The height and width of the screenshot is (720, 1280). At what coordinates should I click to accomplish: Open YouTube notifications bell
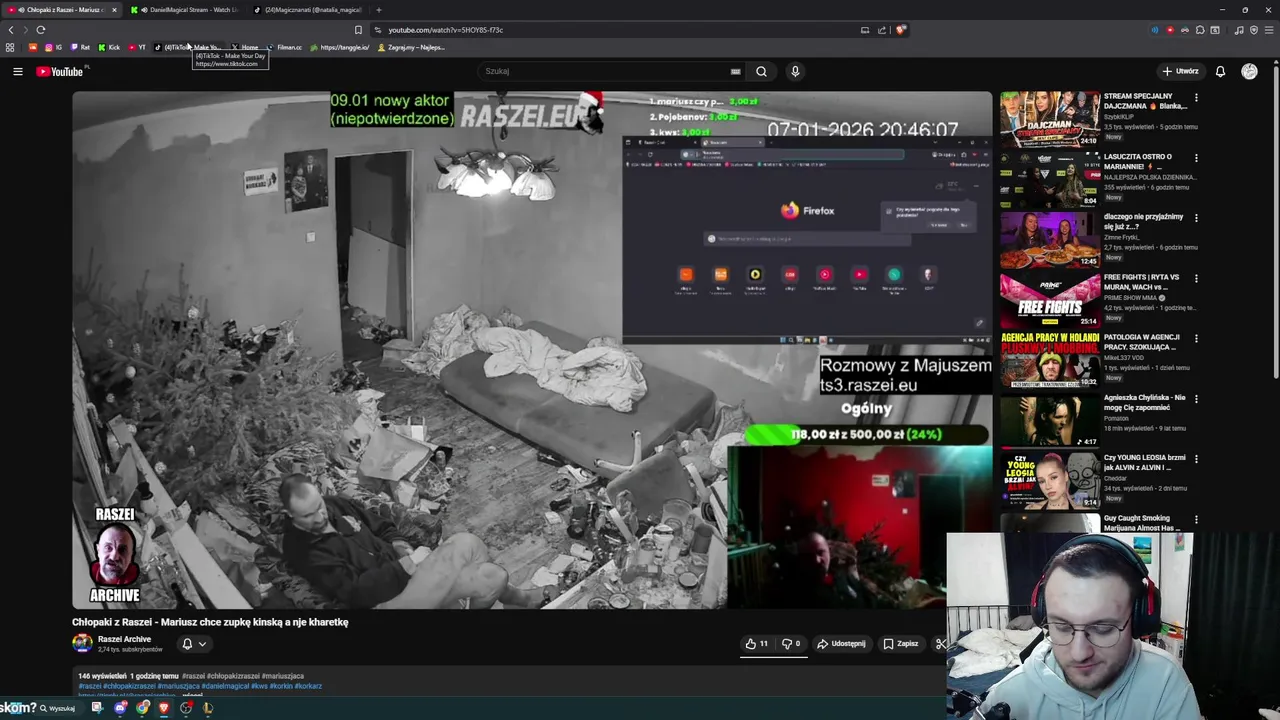click(1220, 71)
